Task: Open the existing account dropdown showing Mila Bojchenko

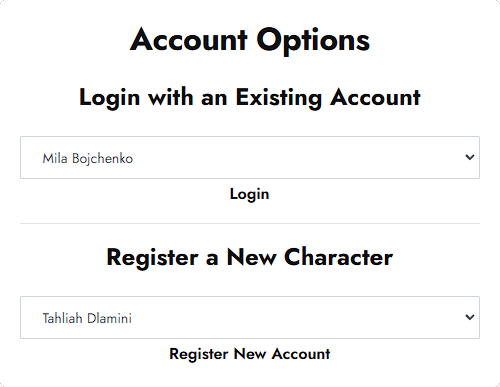Action: point(250,157)
